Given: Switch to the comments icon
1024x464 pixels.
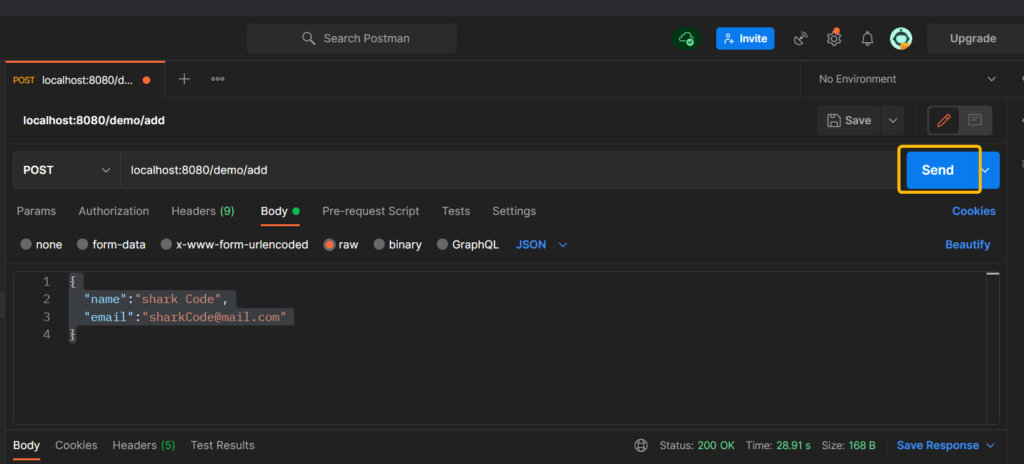Looking at the screenshot, I should pyautogui.click(x=975, y=120).
